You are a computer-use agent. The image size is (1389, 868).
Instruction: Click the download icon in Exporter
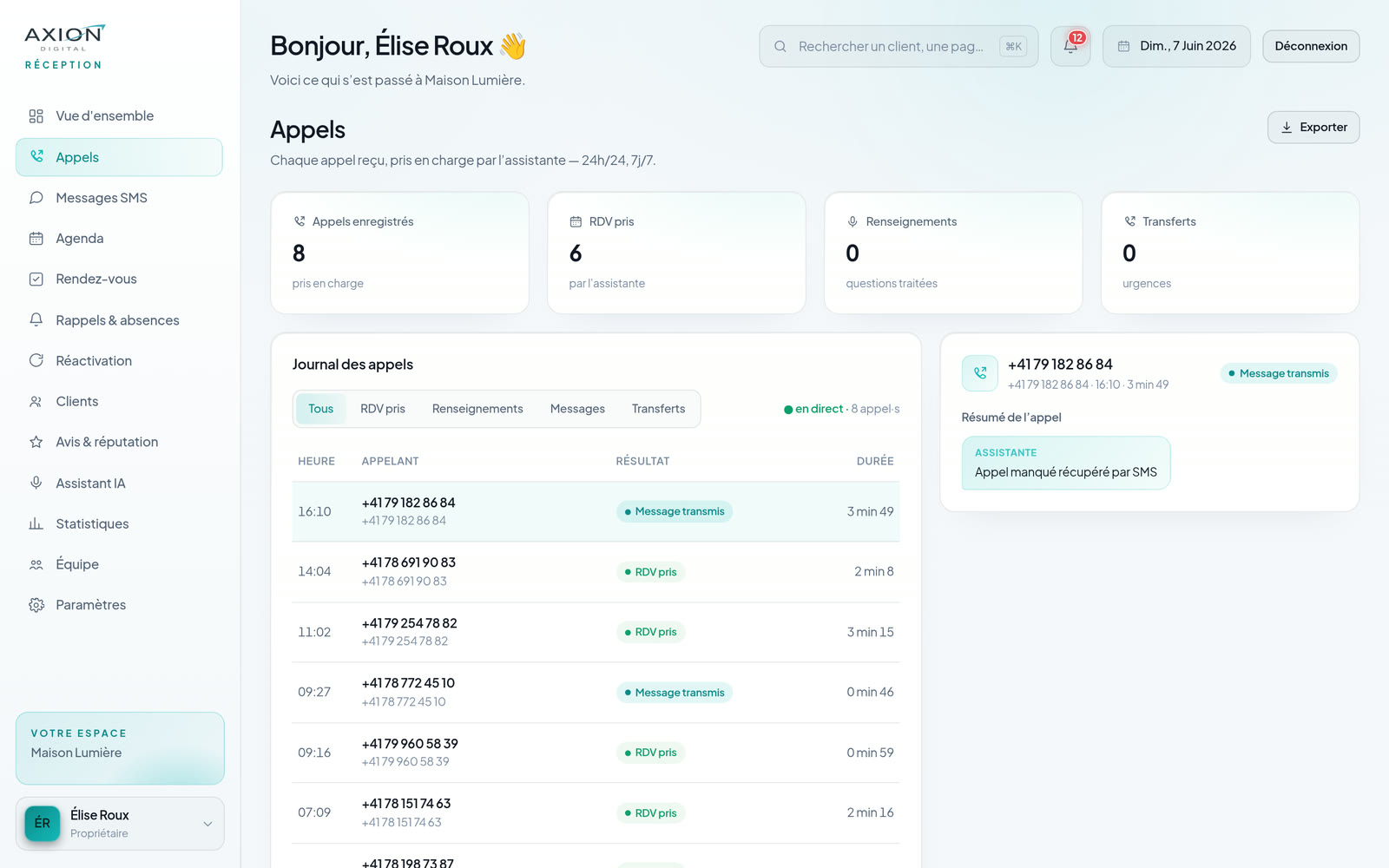1287,128
